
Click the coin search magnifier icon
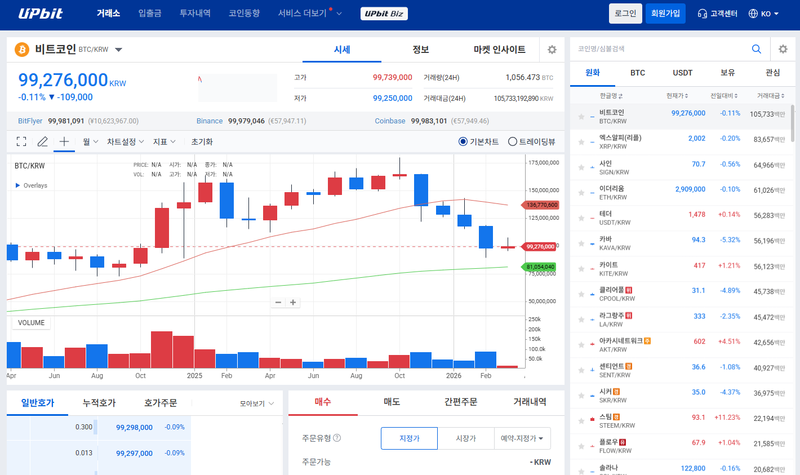757,48
